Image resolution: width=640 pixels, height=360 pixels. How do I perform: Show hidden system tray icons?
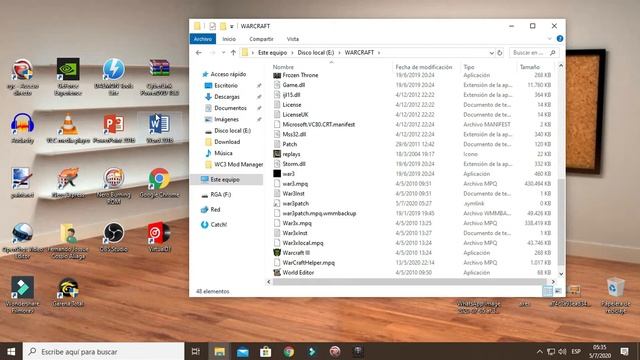(540, 351)
